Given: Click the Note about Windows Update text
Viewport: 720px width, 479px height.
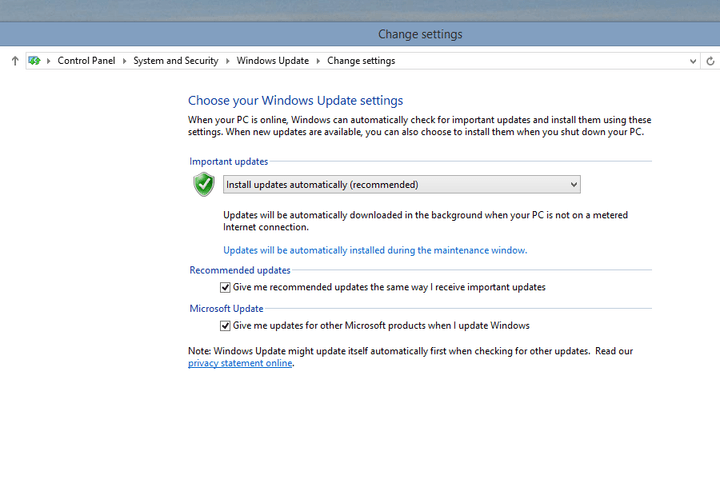Looking at the screenshot, I should 411,357.
